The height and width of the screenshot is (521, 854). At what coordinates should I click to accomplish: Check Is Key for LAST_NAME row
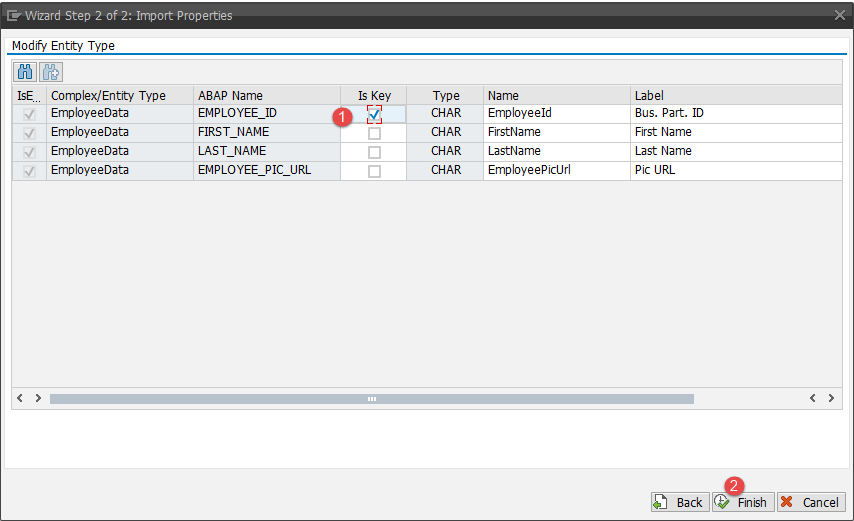point(374,152)
